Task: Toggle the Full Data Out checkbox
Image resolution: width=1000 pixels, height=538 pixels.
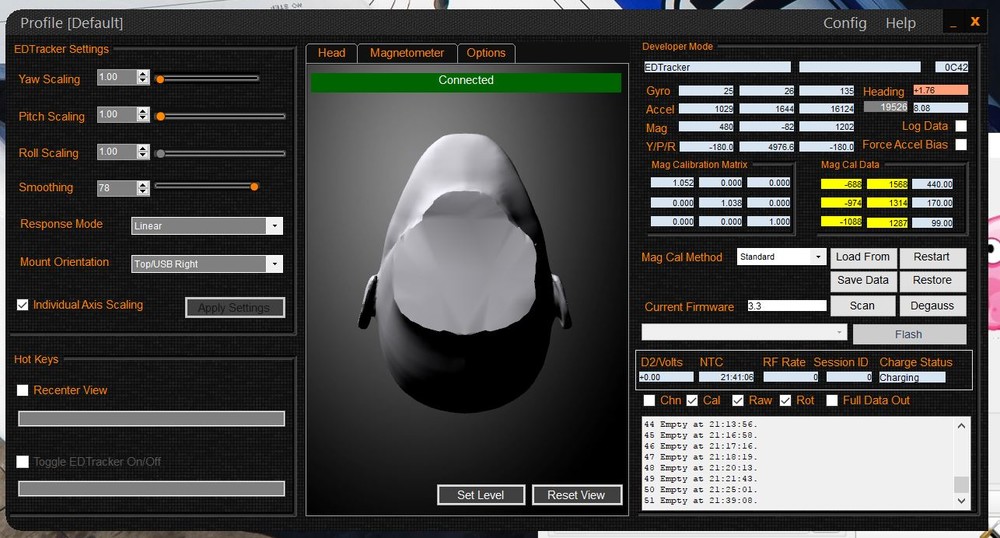Action: pos(831,401)
